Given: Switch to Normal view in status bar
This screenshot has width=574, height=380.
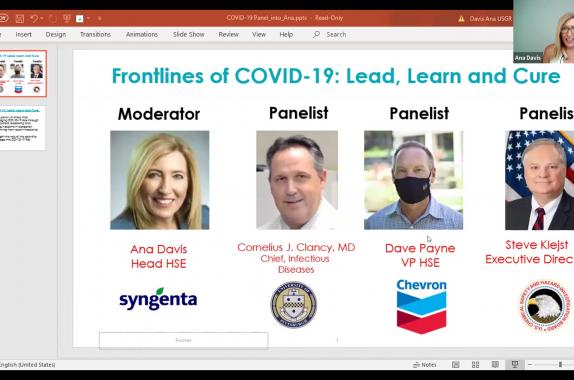Looking at the screenshot, I should pyautogui.click(x=456, y=364).
